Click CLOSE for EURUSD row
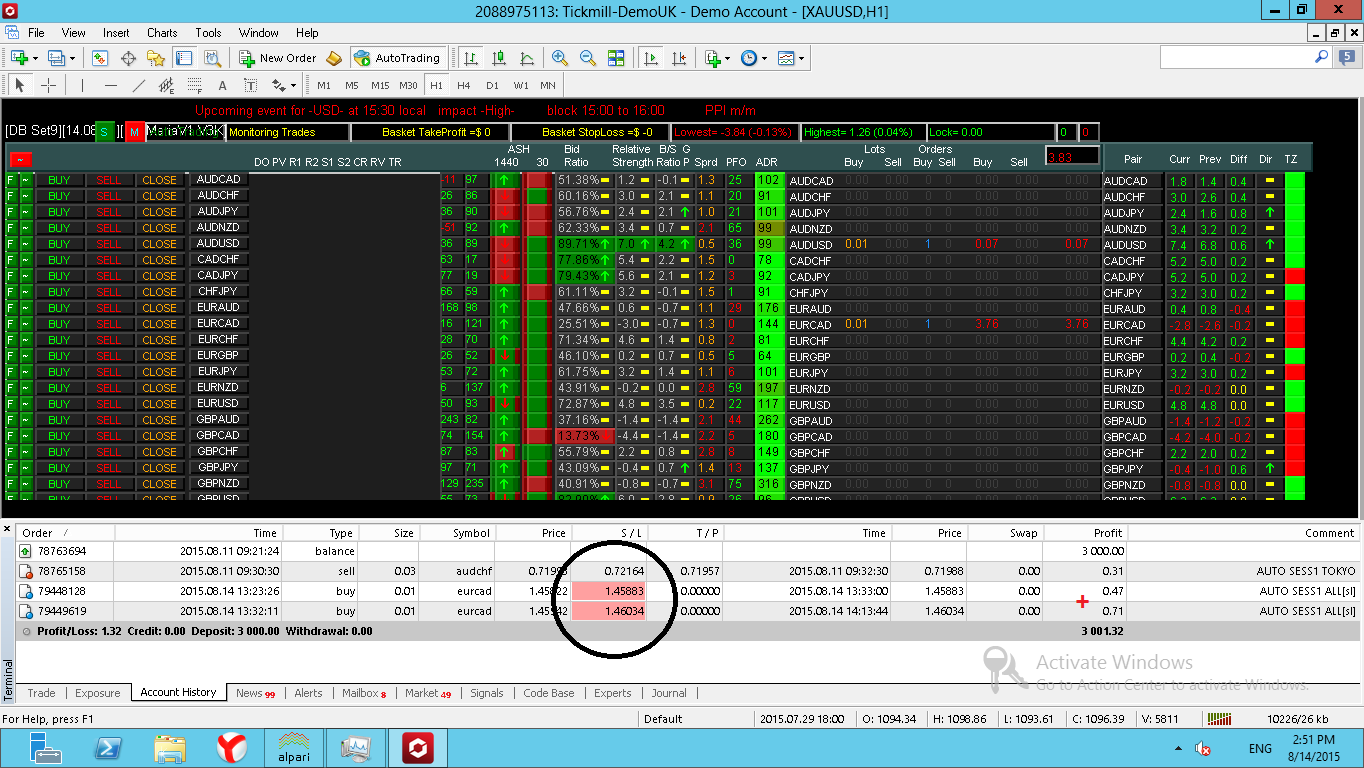1364x768 pixels. coord(159,404)
